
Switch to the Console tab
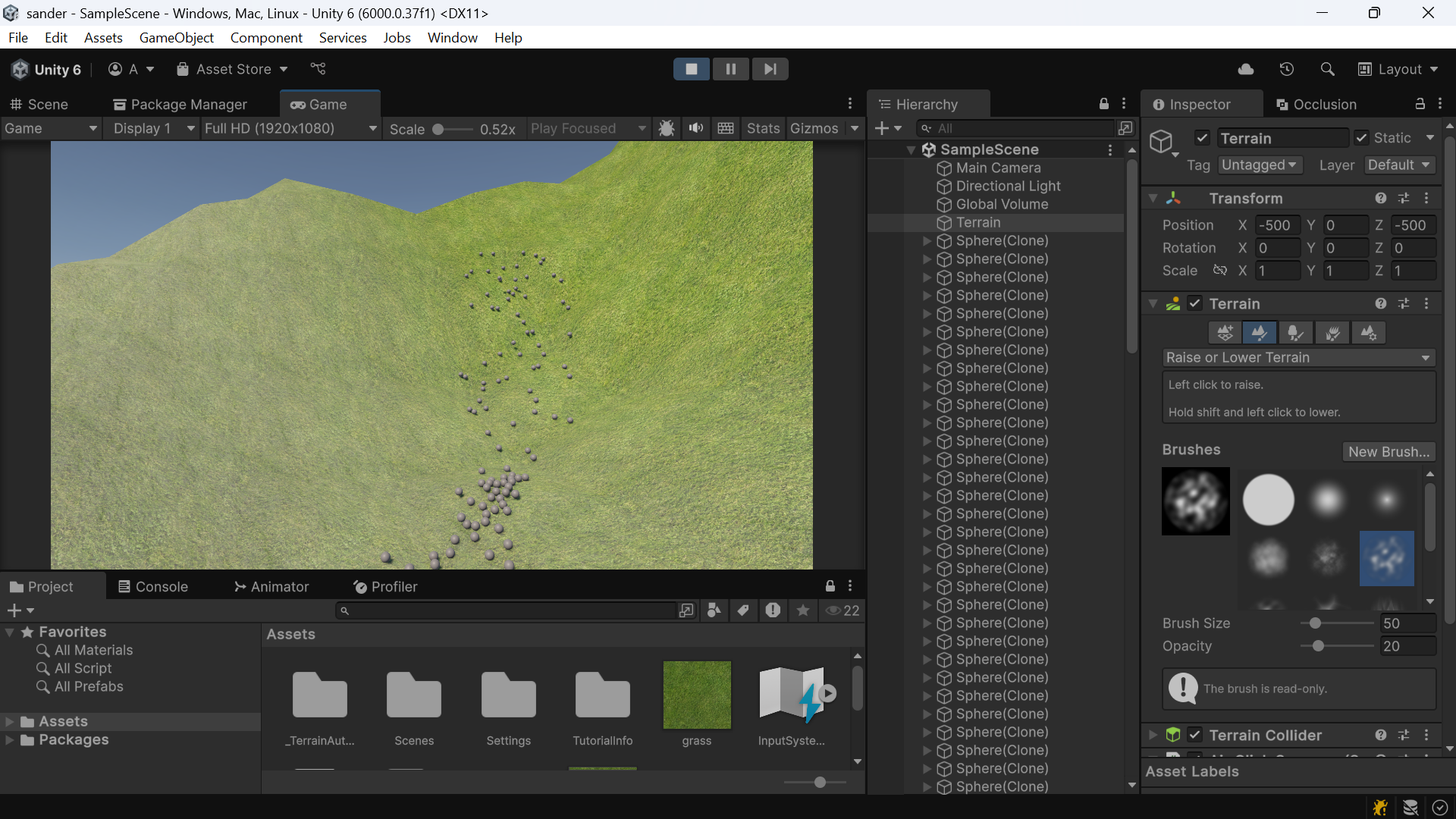point(153,587)
